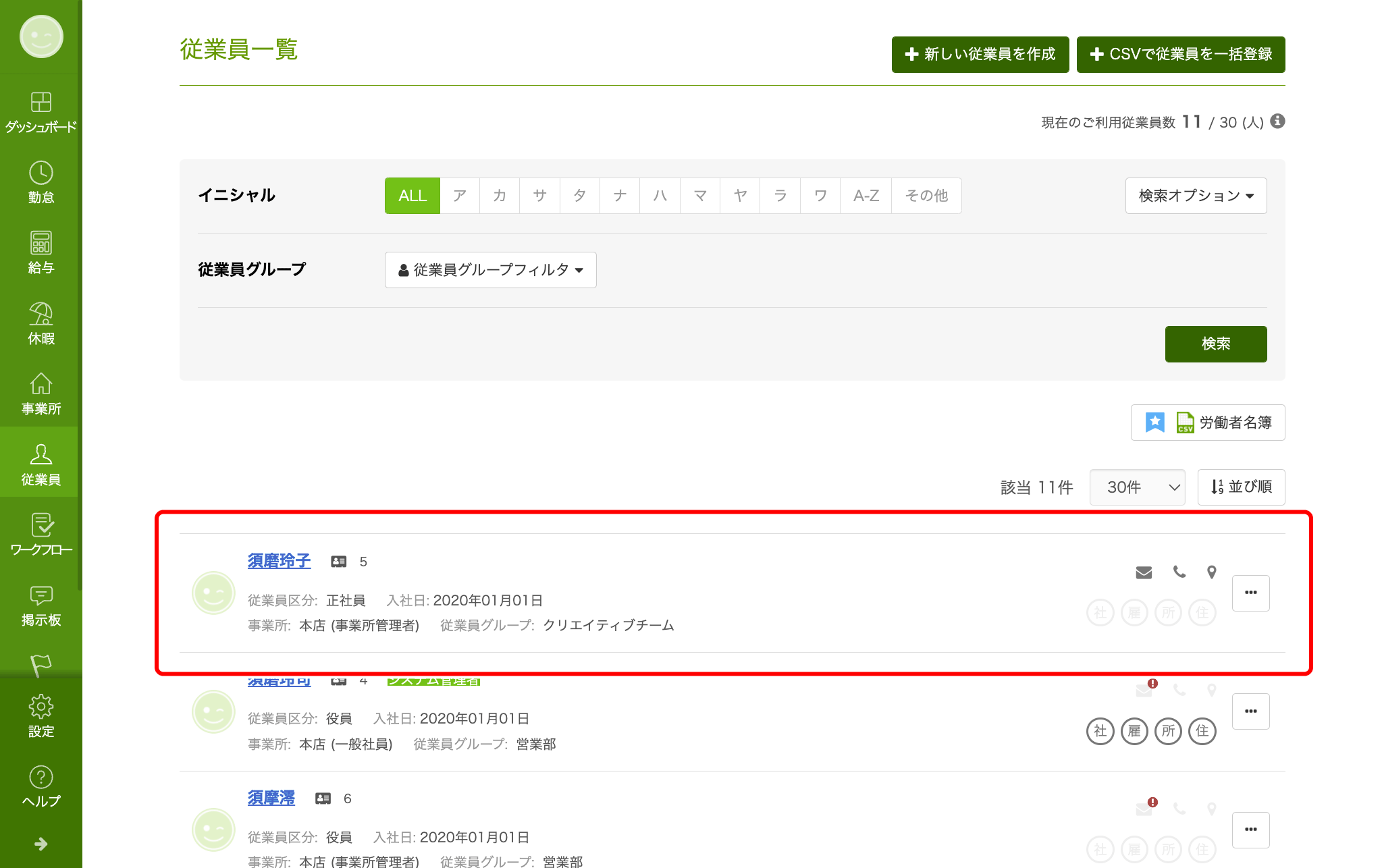This screenshot has height=868, width=1382.
Task: Filter by initial ヤ
Action: [x=740, y=196]
